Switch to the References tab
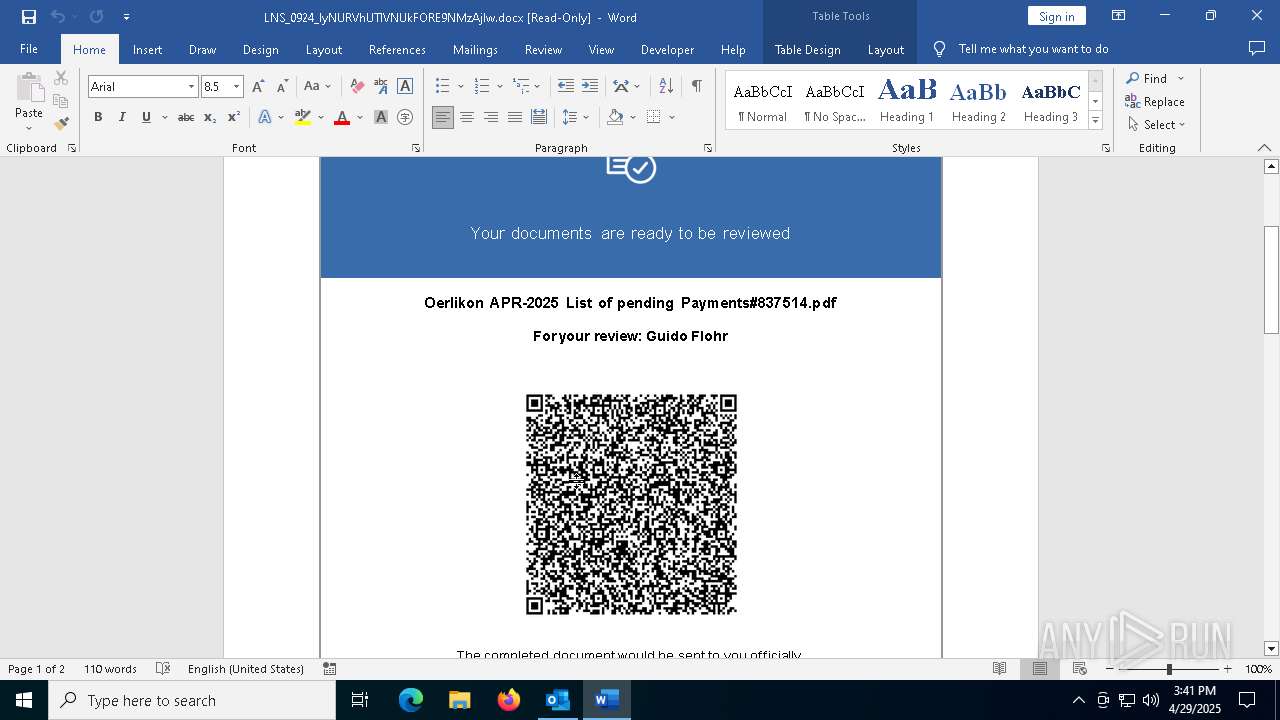Viewport: 1280px width, 720px height. [397, 49]
